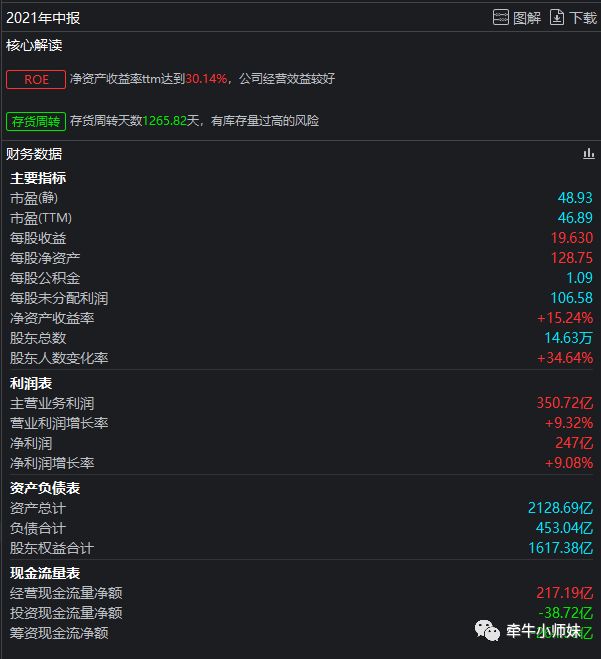Screen dimensions: 601x659
Task: Click the 2128.69亿 total assets value
Action: (x=560, y=508)
